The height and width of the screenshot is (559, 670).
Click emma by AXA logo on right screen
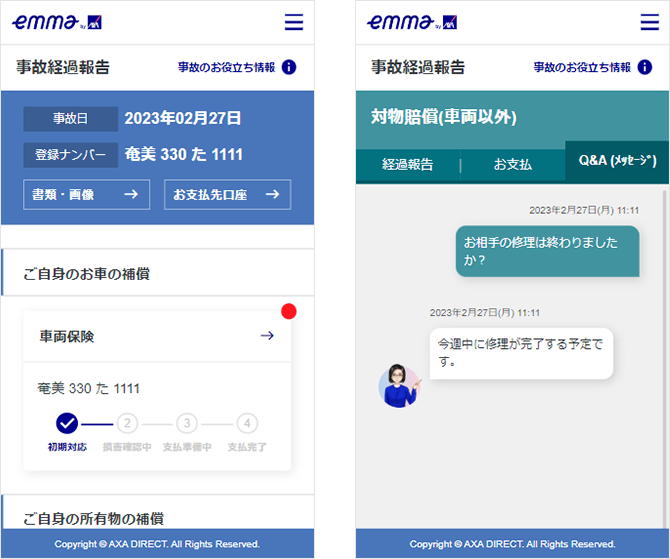(x=412, y=22)
